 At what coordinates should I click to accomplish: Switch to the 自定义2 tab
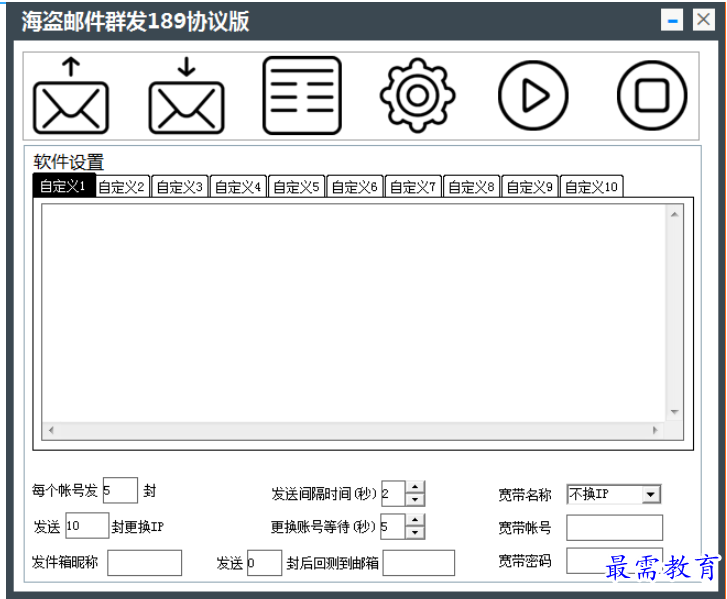pyautogui.click(x=122, y=186)
